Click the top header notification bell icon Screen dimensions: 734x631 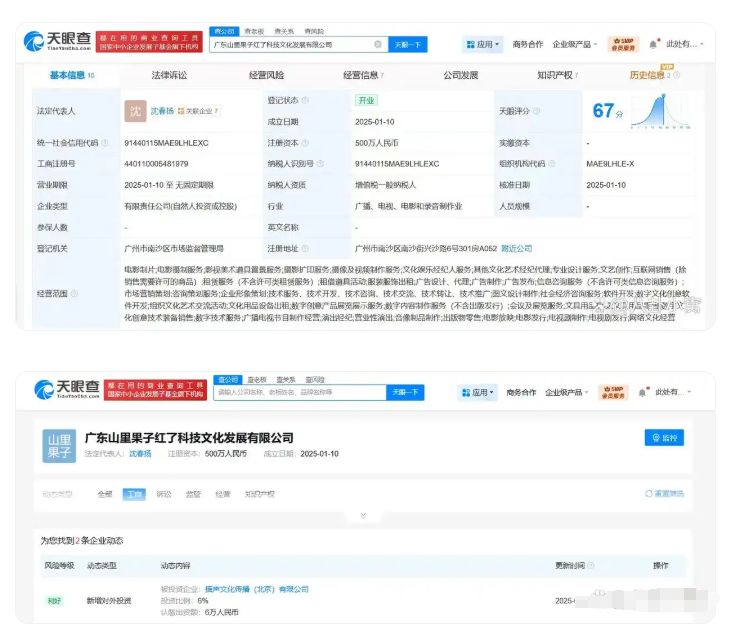point(653,45)
